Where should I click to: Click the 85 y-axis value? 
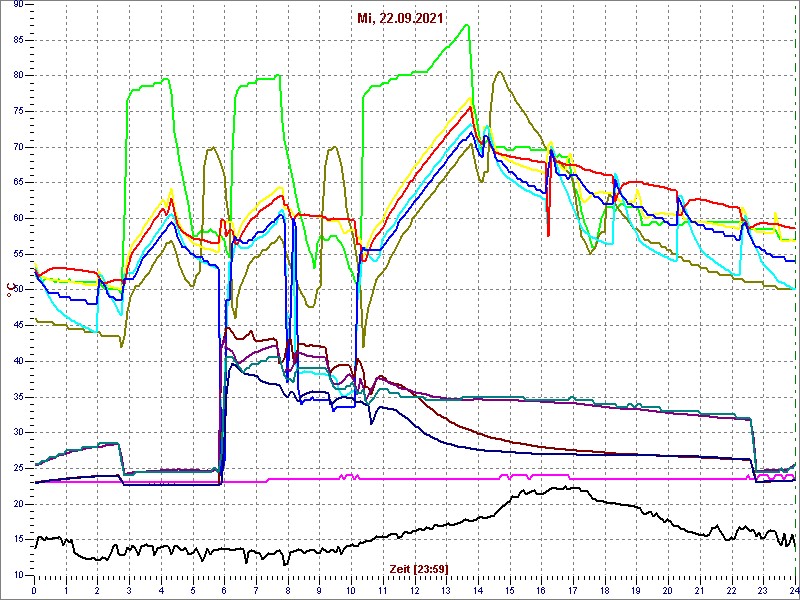[17, 40]
